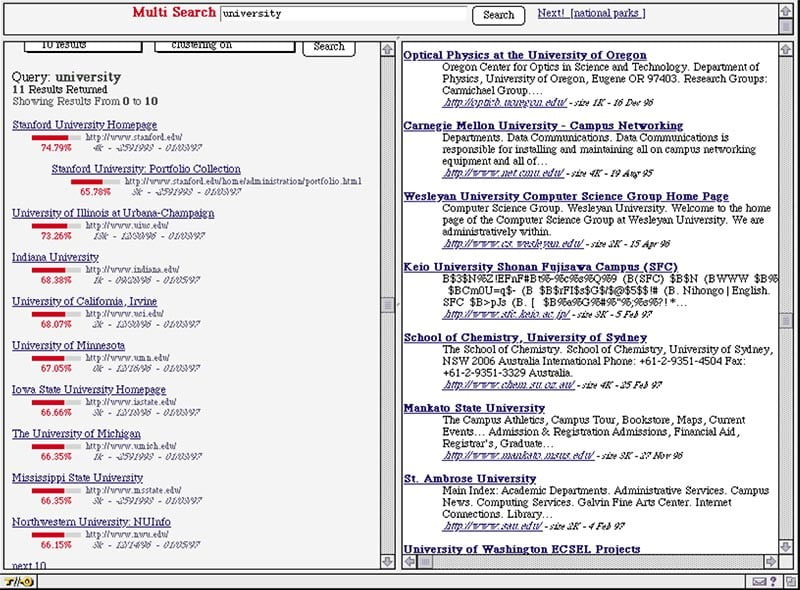Open Stanford University: Portfolio Collection link
800x590 pixels.
(x=146, y=169)
